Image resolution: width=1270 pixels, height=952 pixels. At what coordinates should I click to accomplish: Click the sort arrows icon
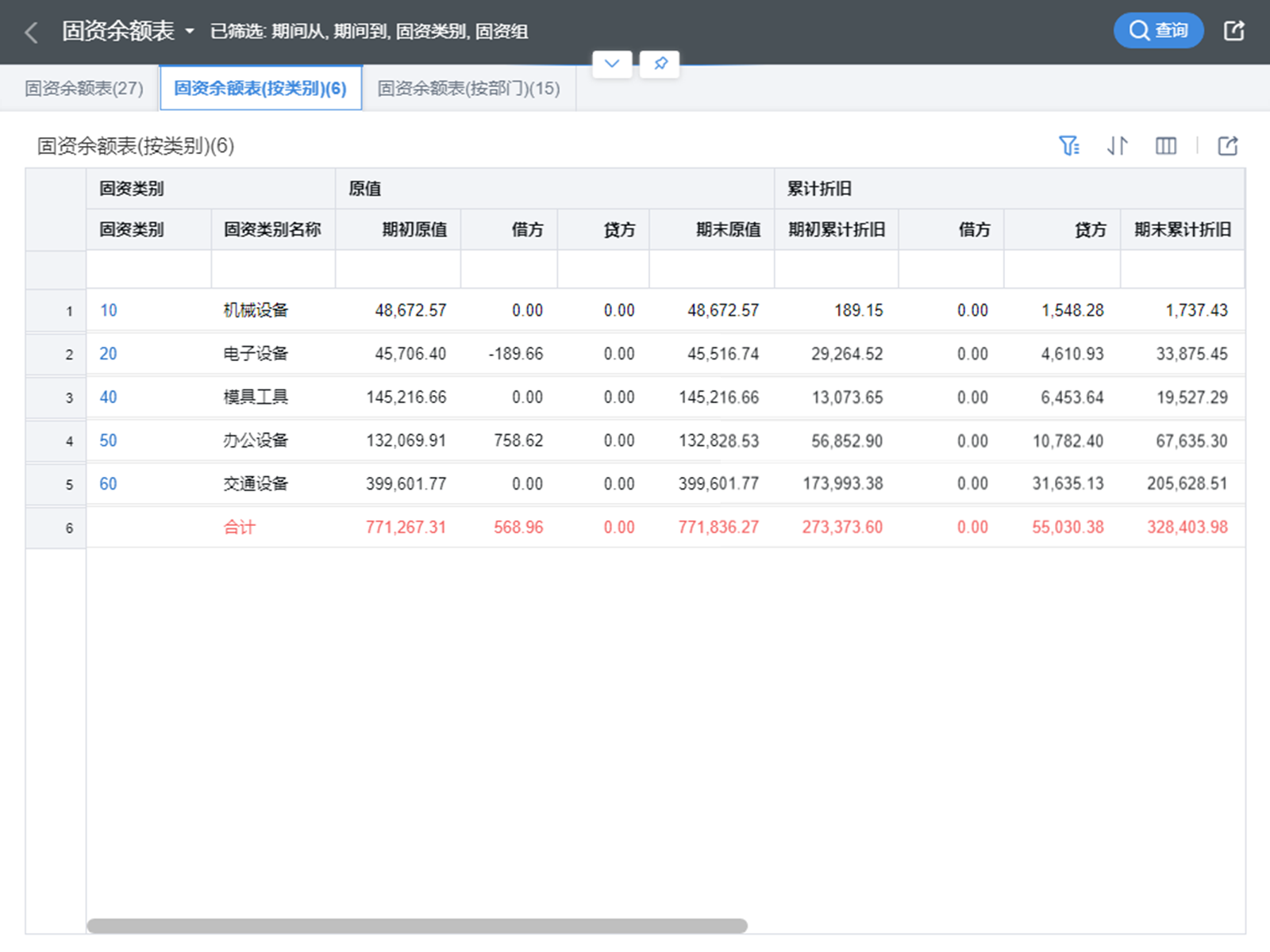click(1118, 146)
